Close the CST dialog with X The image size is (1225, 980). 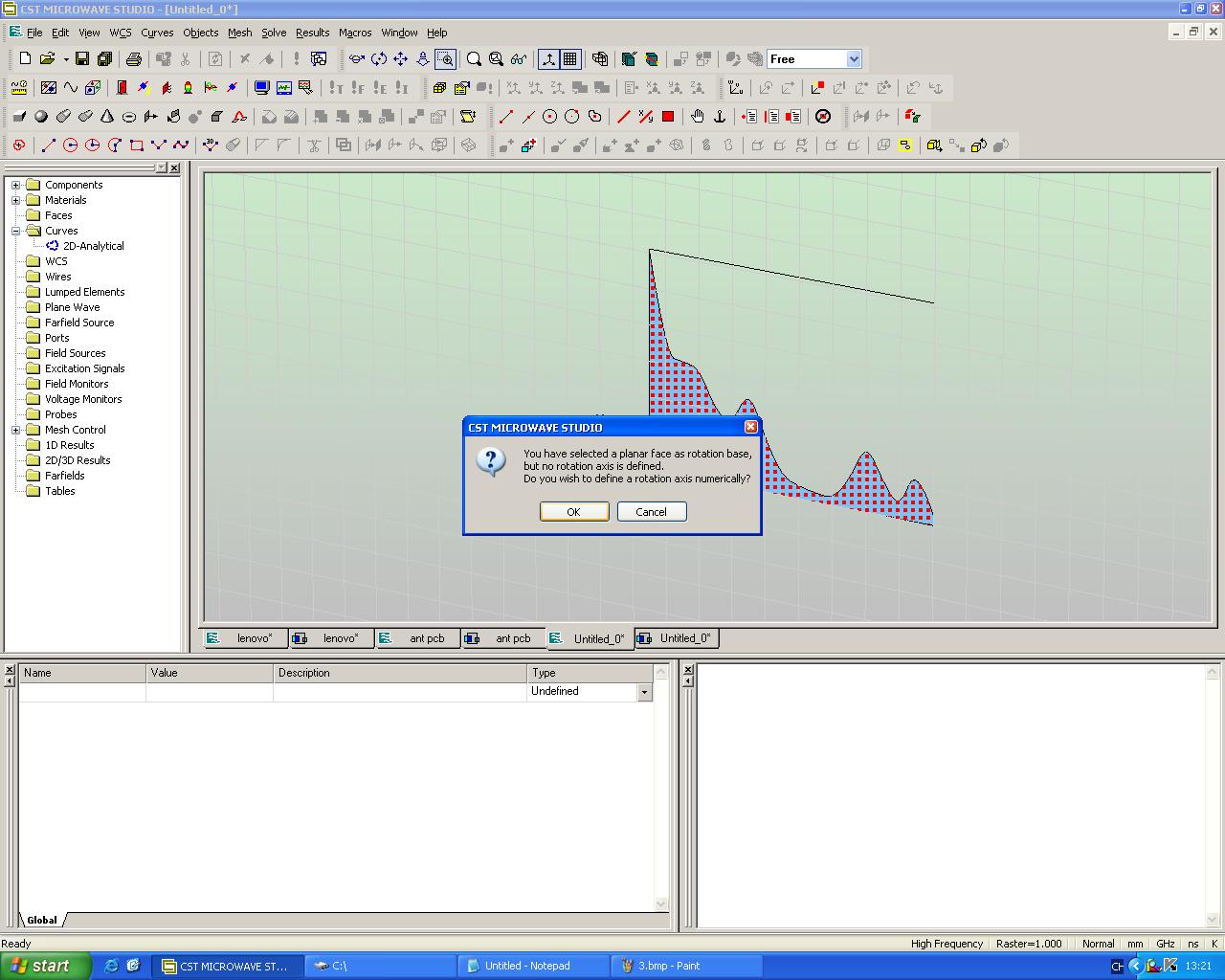[x=751, y=427]
